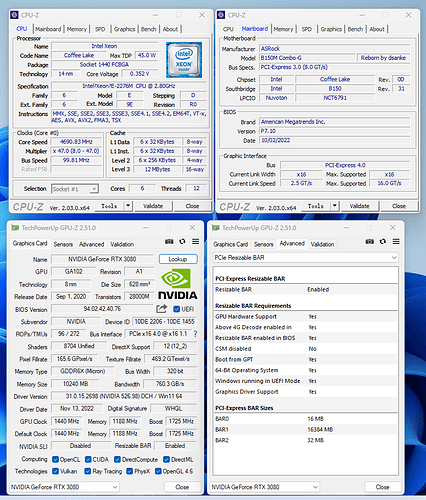
Task: Open GPU selector dropdown in right GPU-Z window
Action: tap(265, 487)
